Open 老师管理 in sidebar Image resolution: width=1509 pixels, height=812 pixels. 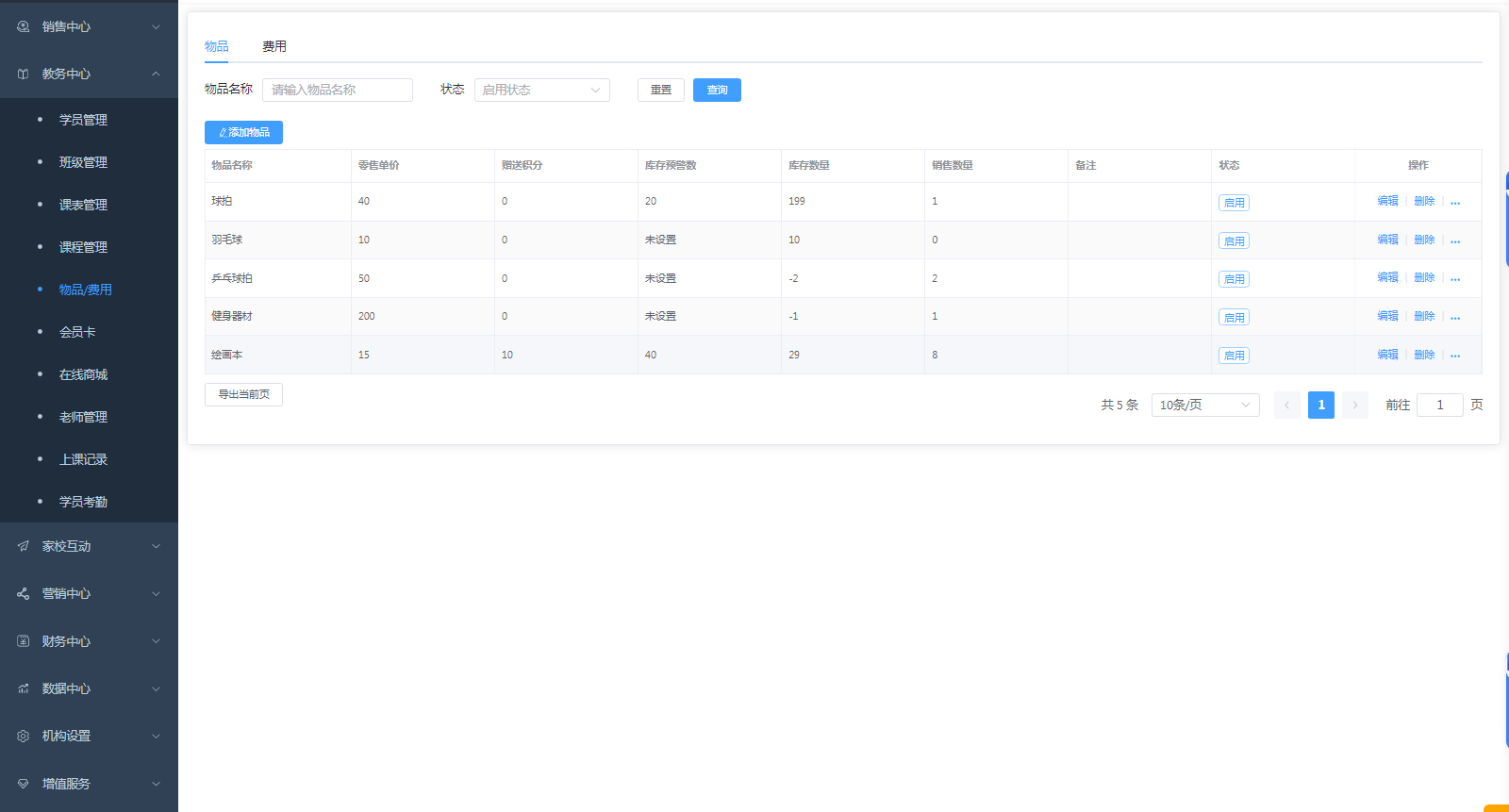pos(83,417)
